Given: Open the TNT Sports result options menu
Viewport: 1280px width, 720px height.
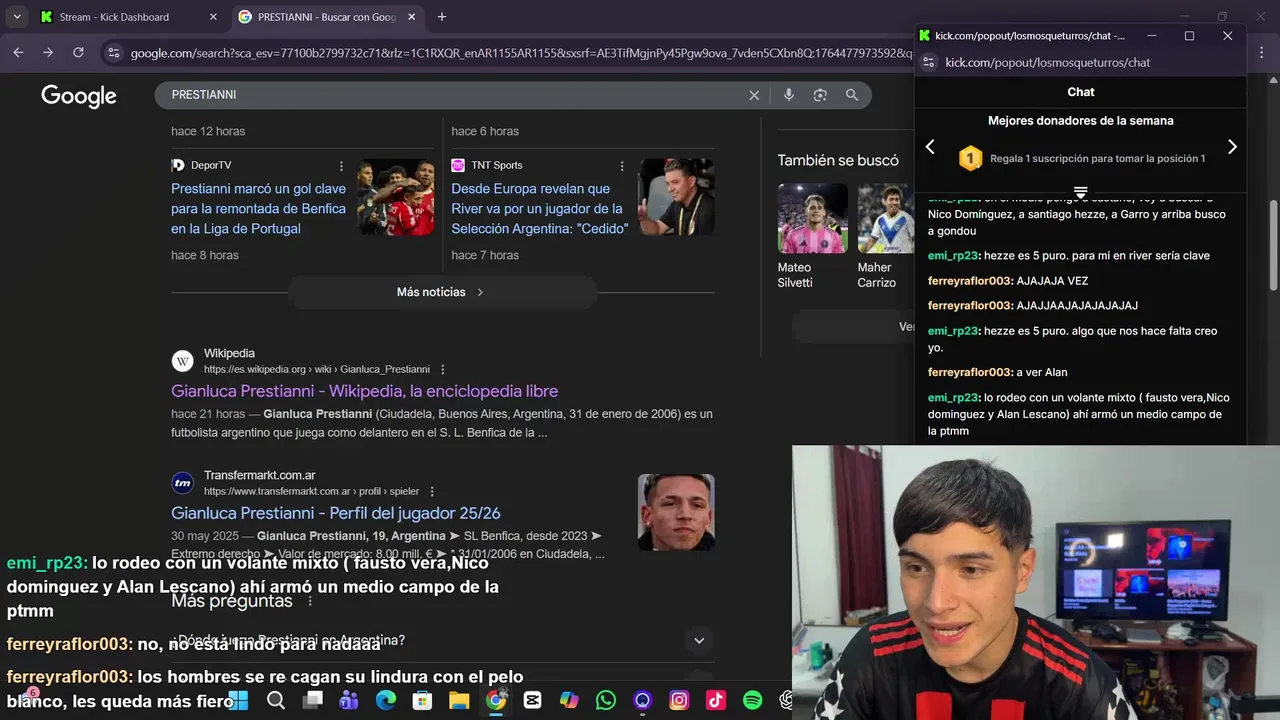Looking at the screenshot, I should 622,166.
